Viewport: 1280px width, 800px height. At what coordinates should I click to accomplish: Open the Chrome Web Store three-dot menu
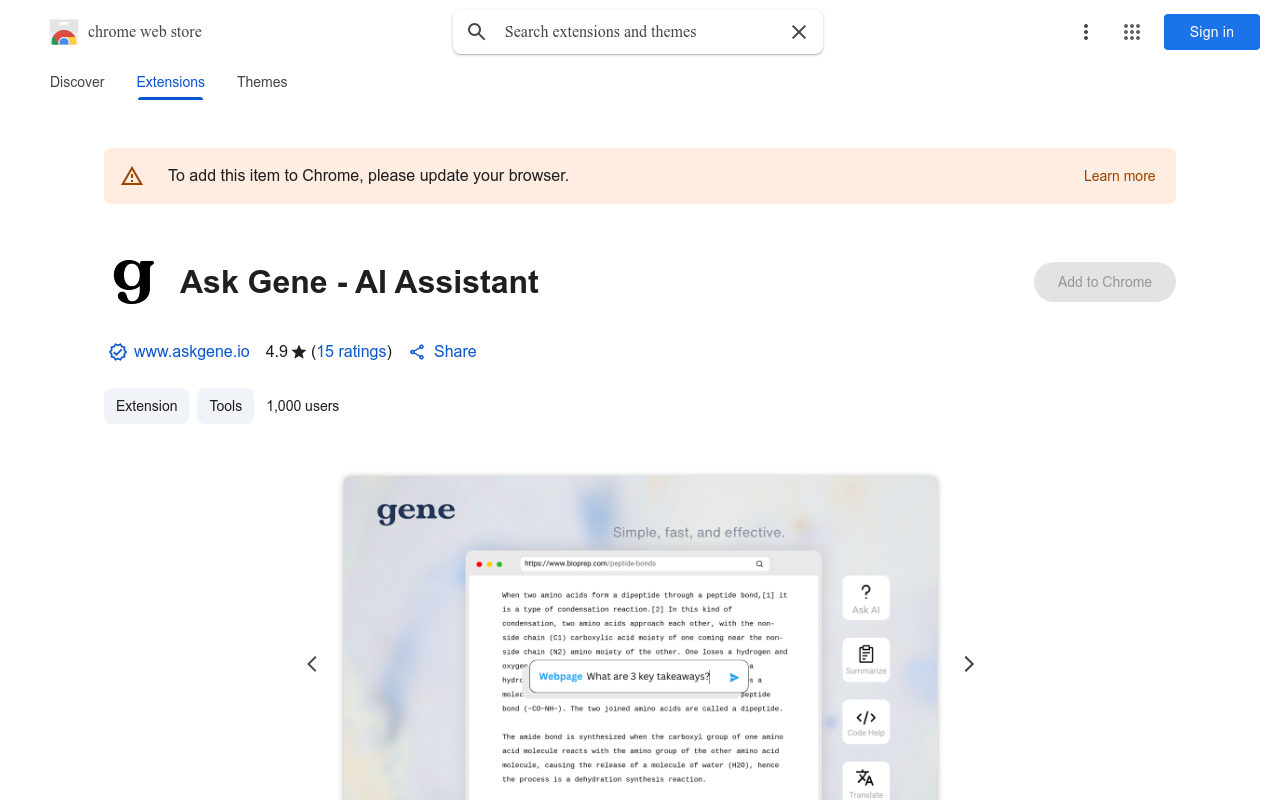click(1085, 32)
